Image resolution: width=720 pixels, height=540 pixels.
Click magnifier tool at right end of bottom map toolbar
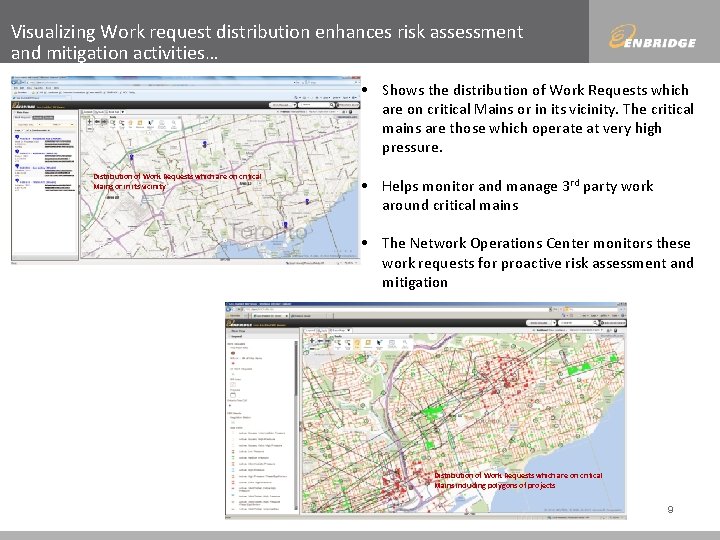coord(405,344)
